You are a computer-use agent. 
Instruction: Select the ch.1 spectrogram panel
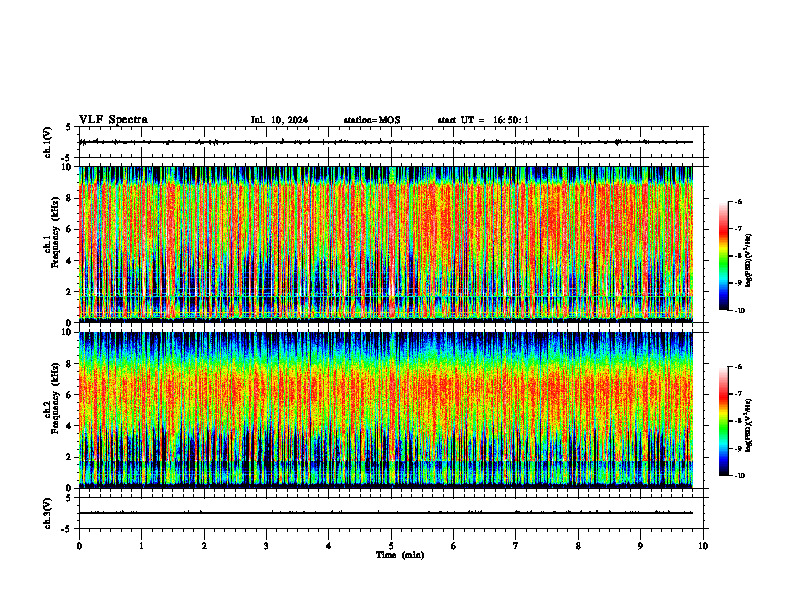pyautogui.click(x=386, y=244)
